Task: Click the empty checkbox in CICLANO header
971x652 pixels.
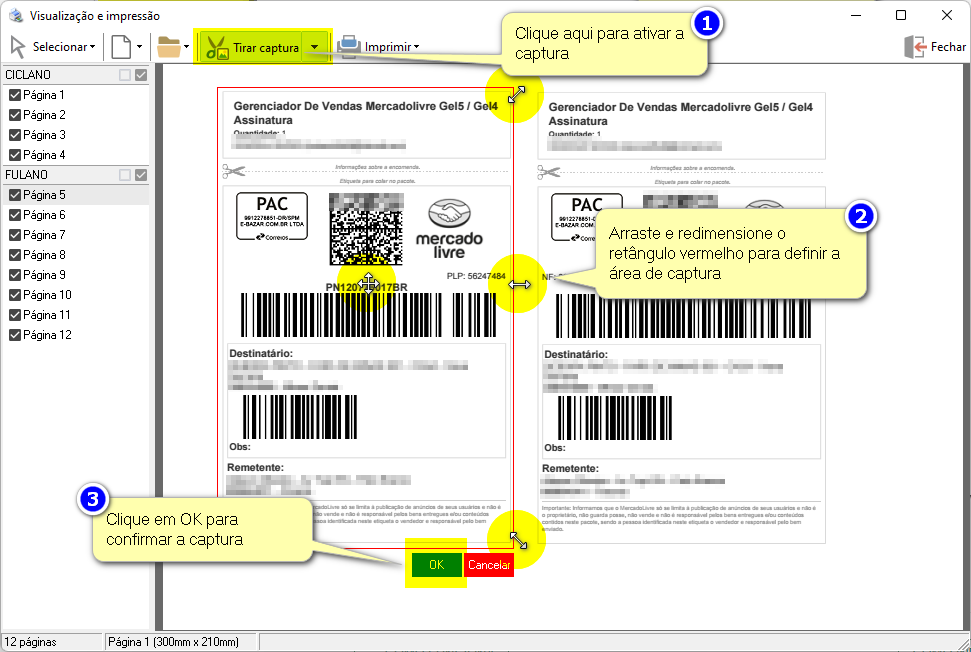Action: 125,75
